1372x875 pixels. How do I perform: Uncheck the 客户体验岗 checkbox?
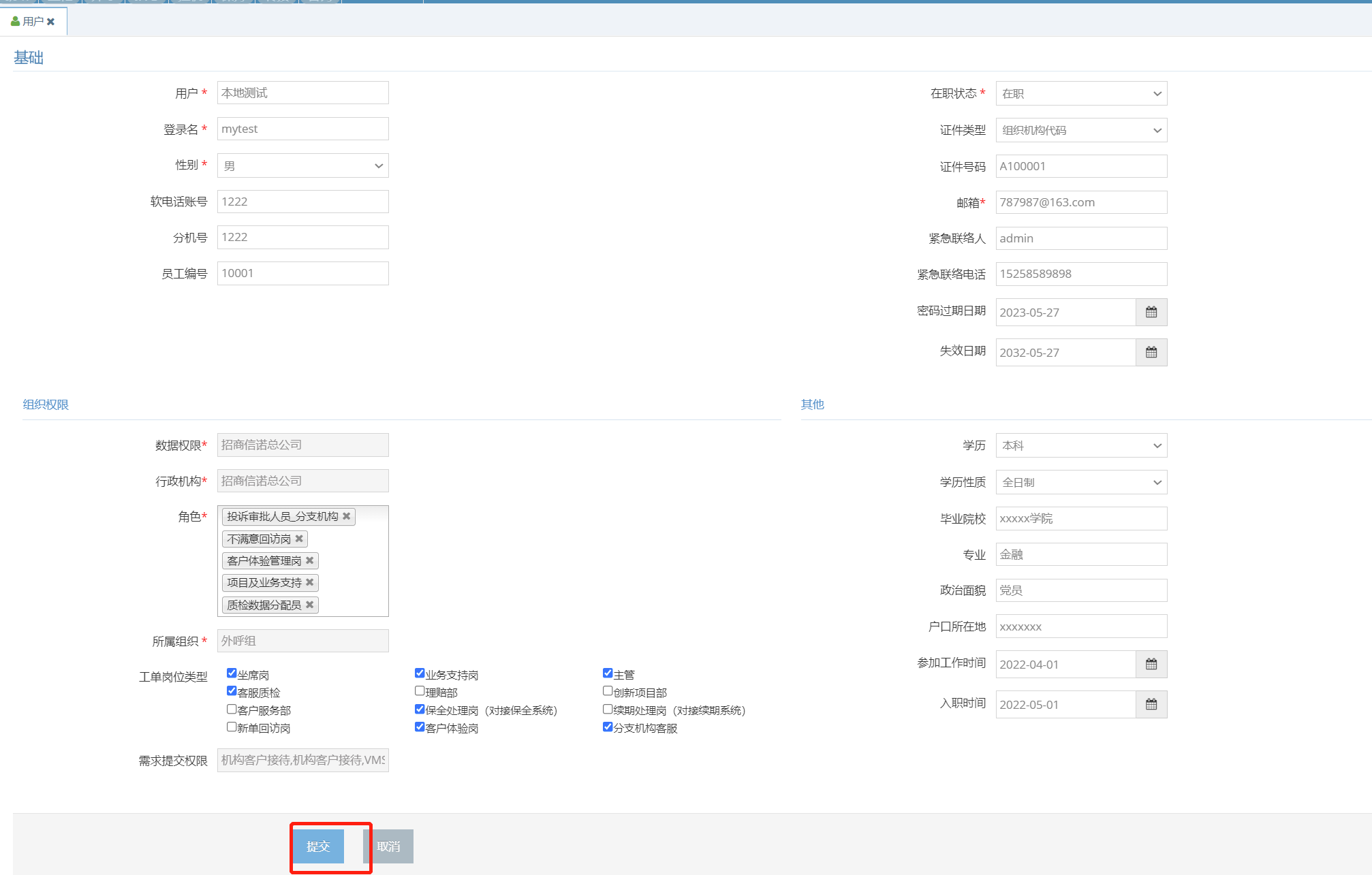pos(420,727)
